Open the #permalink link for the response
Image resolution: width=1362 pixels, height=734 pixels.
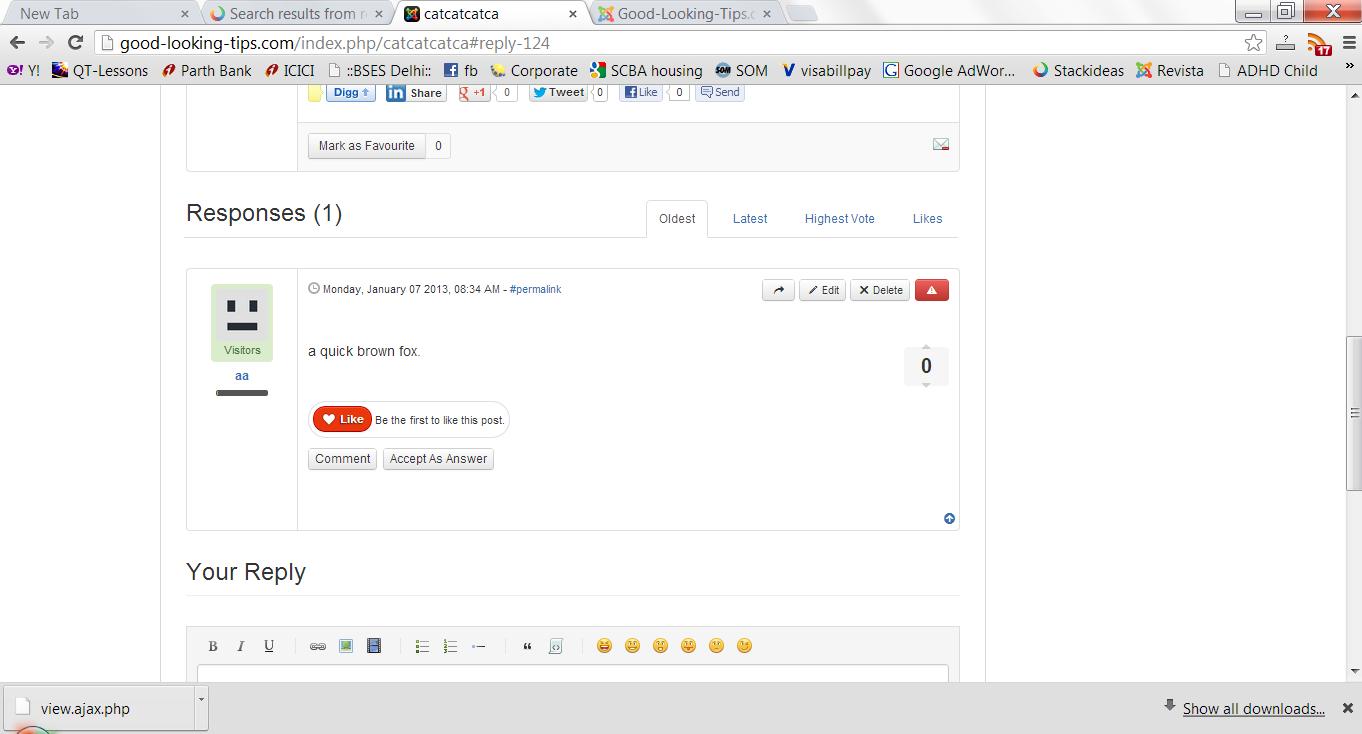[x=535, y=289]
